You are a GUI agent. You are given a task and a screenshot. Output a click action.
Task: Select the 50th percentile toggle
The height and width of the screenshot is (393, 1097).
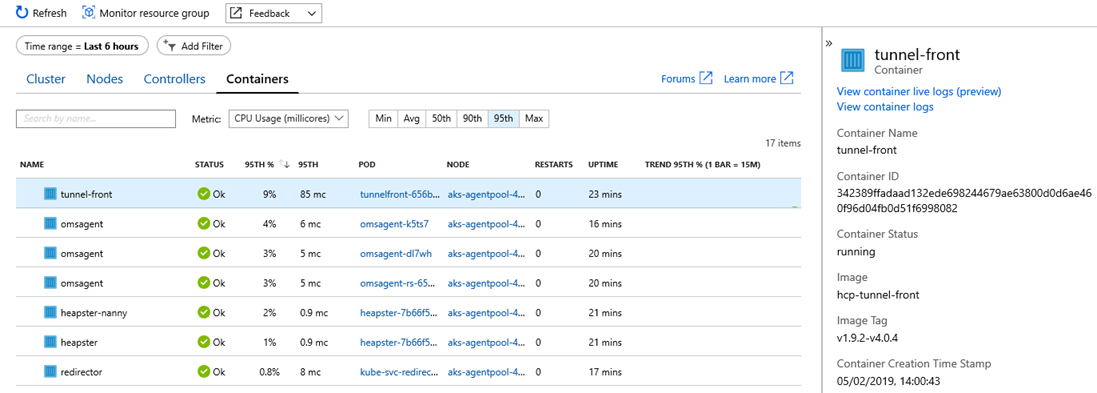441,119
